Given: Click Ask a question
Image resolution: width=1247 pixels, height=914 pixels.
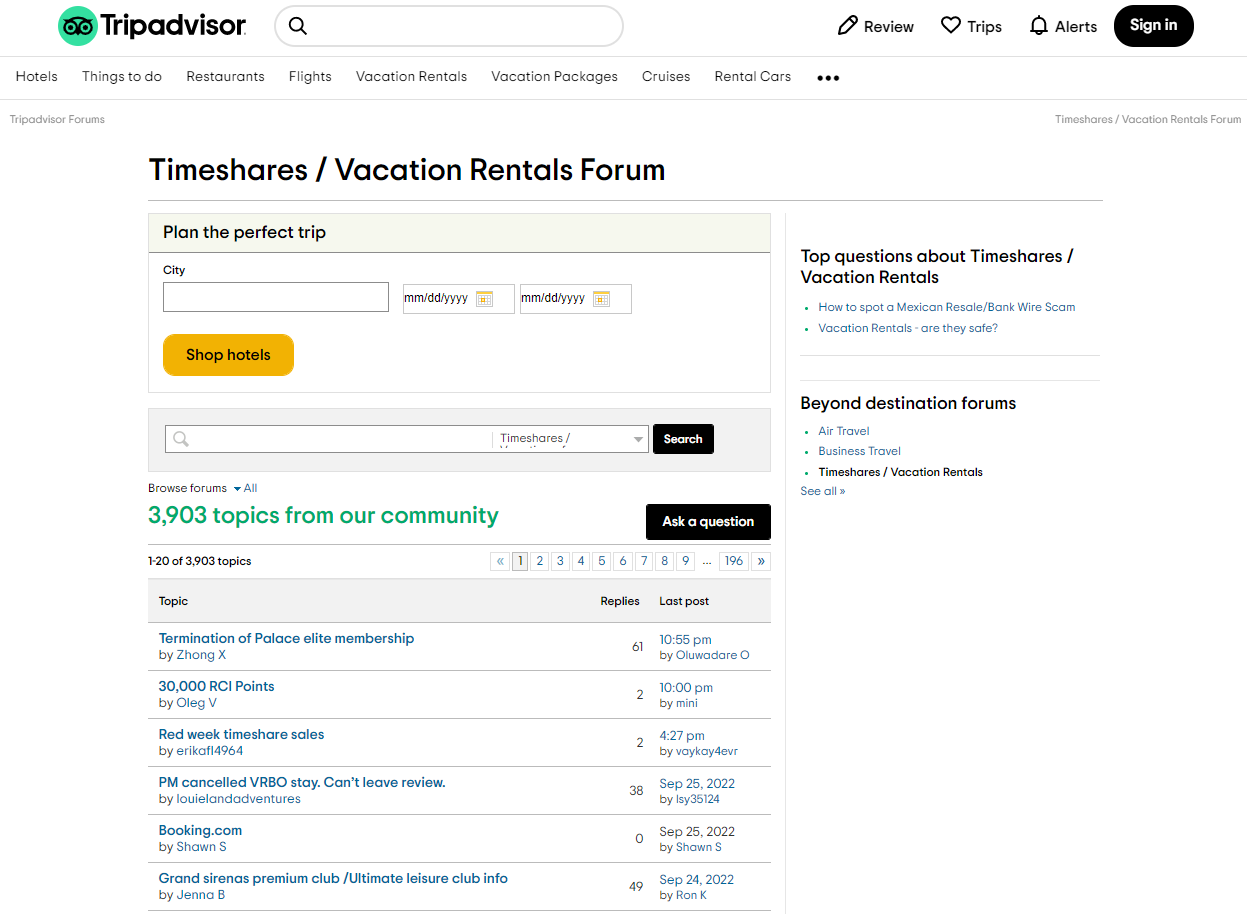Looking at the screenshot, I should (x=708, y=521).
